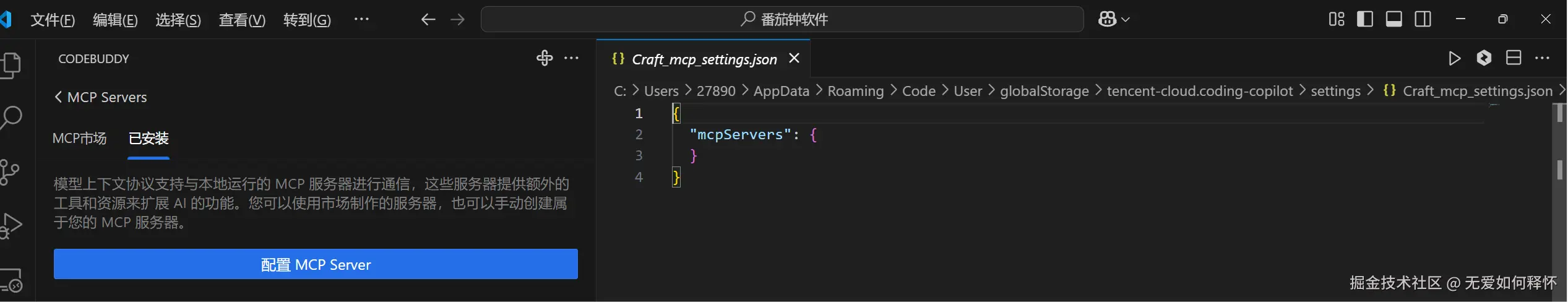
Task: Open the Source Control view
Action: click(10, 173)
